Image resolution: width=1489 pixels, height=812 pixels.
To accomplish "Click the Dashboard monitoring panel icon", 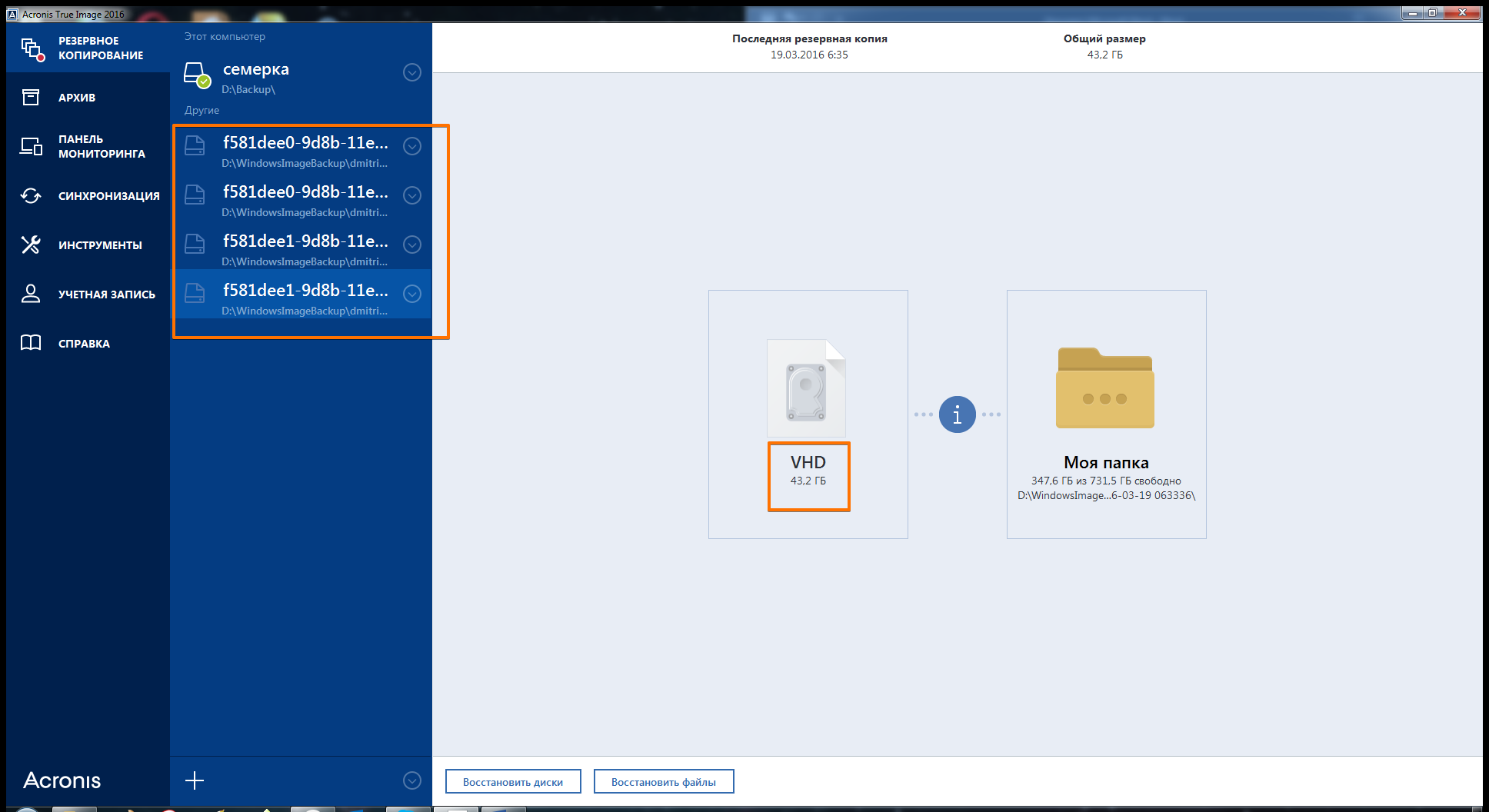I will (x=31, y=146).
